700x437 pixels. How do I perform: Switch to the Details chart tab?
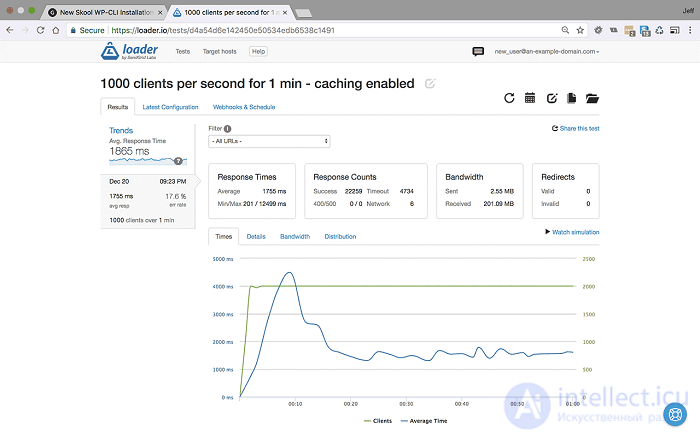coord(256,237)
